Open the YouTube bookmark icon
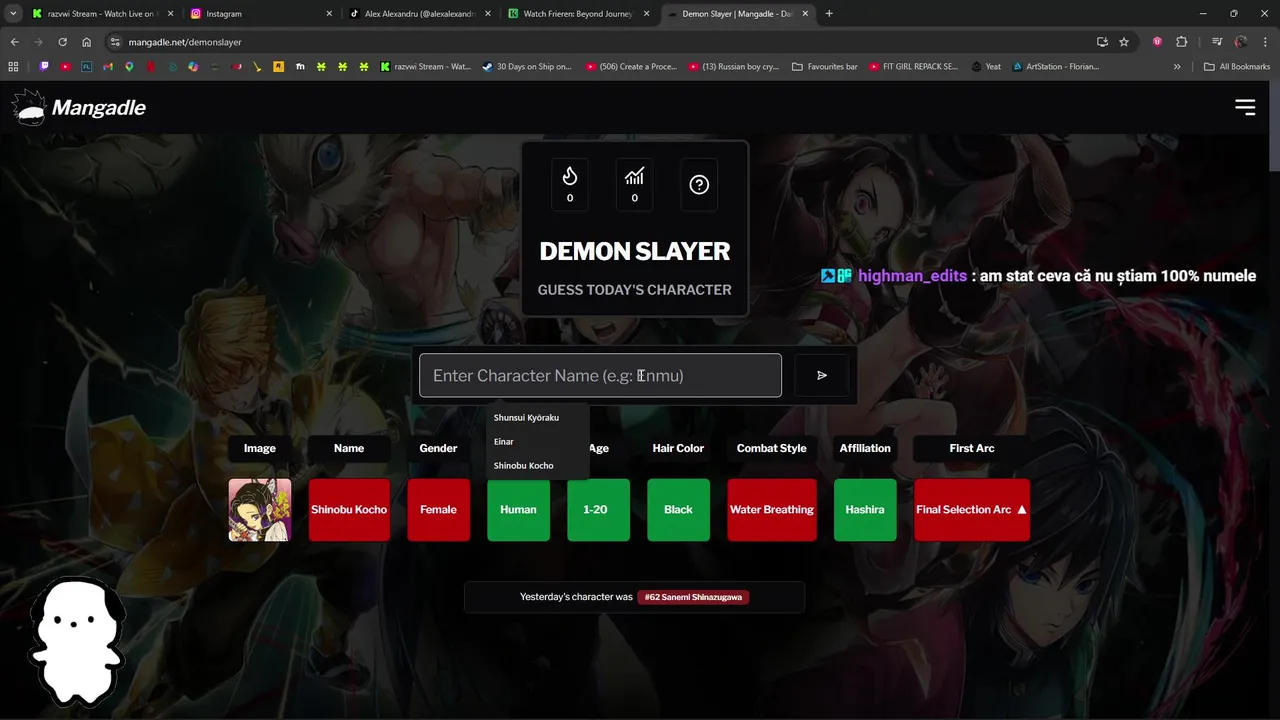This screenshot has width=1280, height=720. pos(65,67)
